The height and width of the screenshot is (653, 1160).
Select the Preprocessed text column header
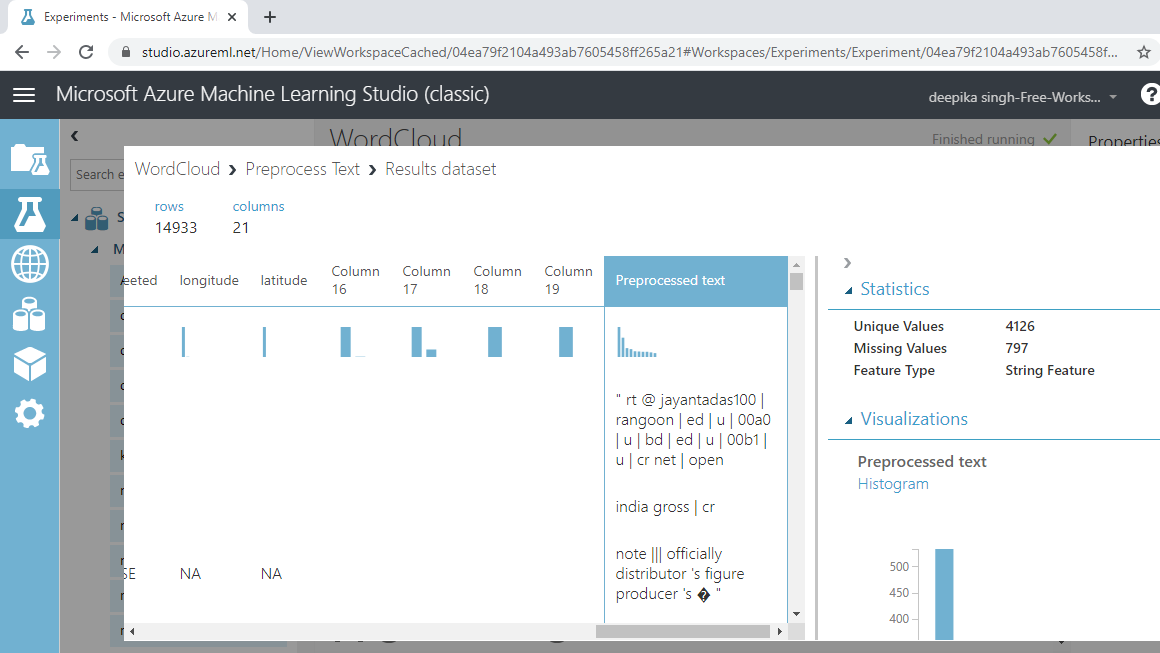(695, 281)
